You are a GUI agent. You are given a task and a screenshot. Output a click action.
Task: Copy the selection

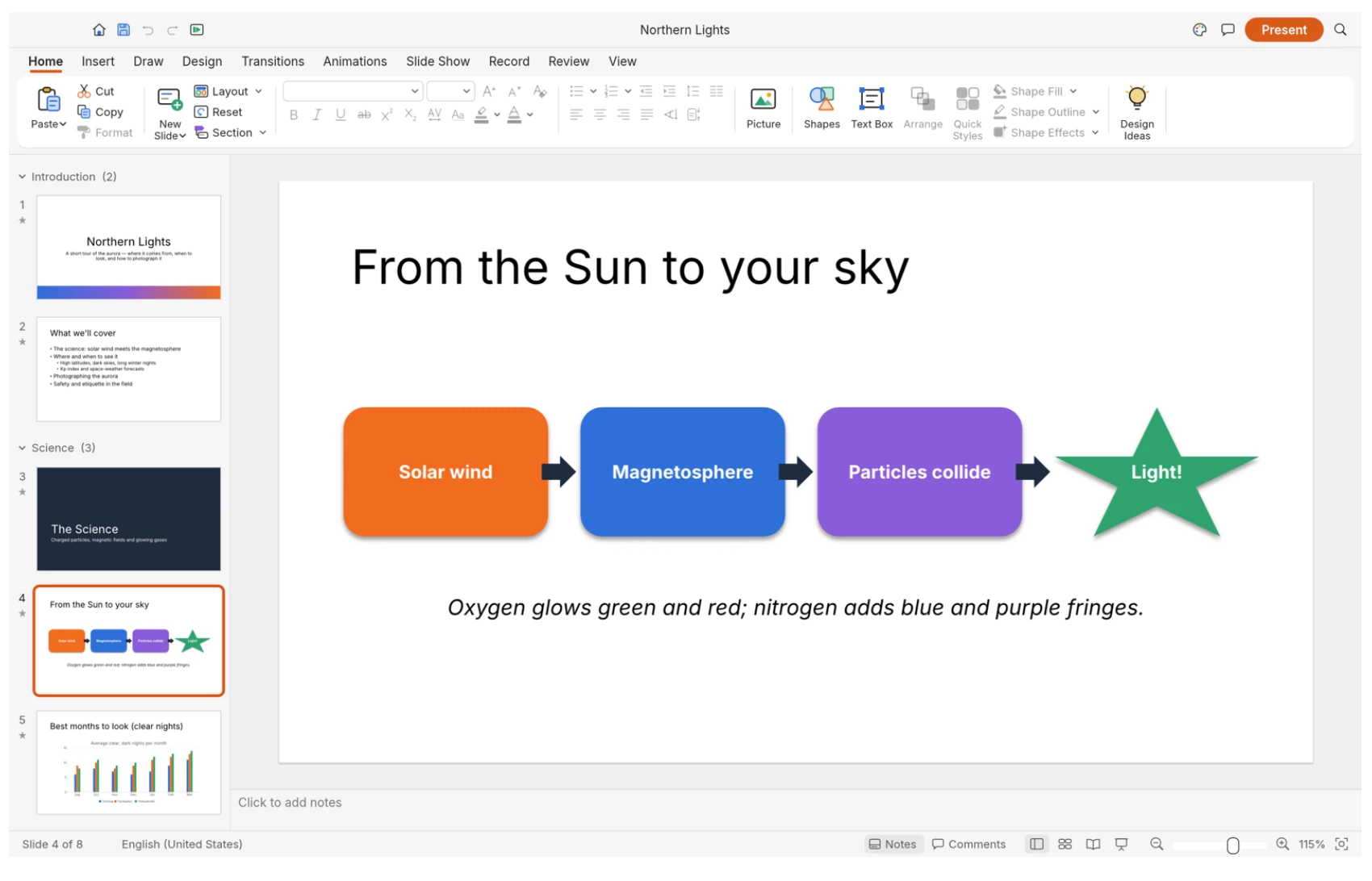click(100, 112)
